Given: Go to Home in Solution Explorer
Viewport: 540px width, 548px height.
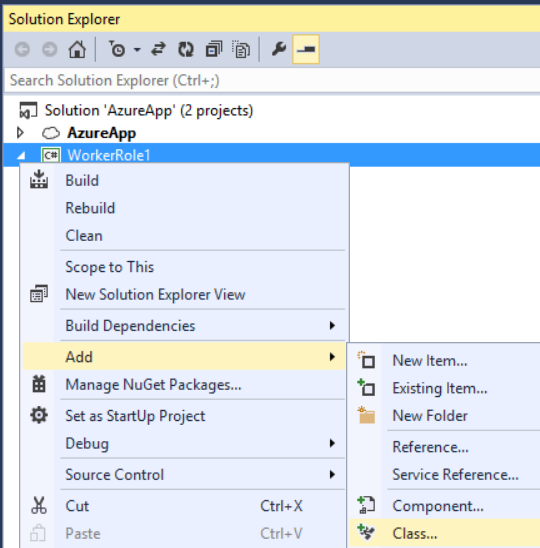Looking at the screenshot, I should tap(77, 49).
